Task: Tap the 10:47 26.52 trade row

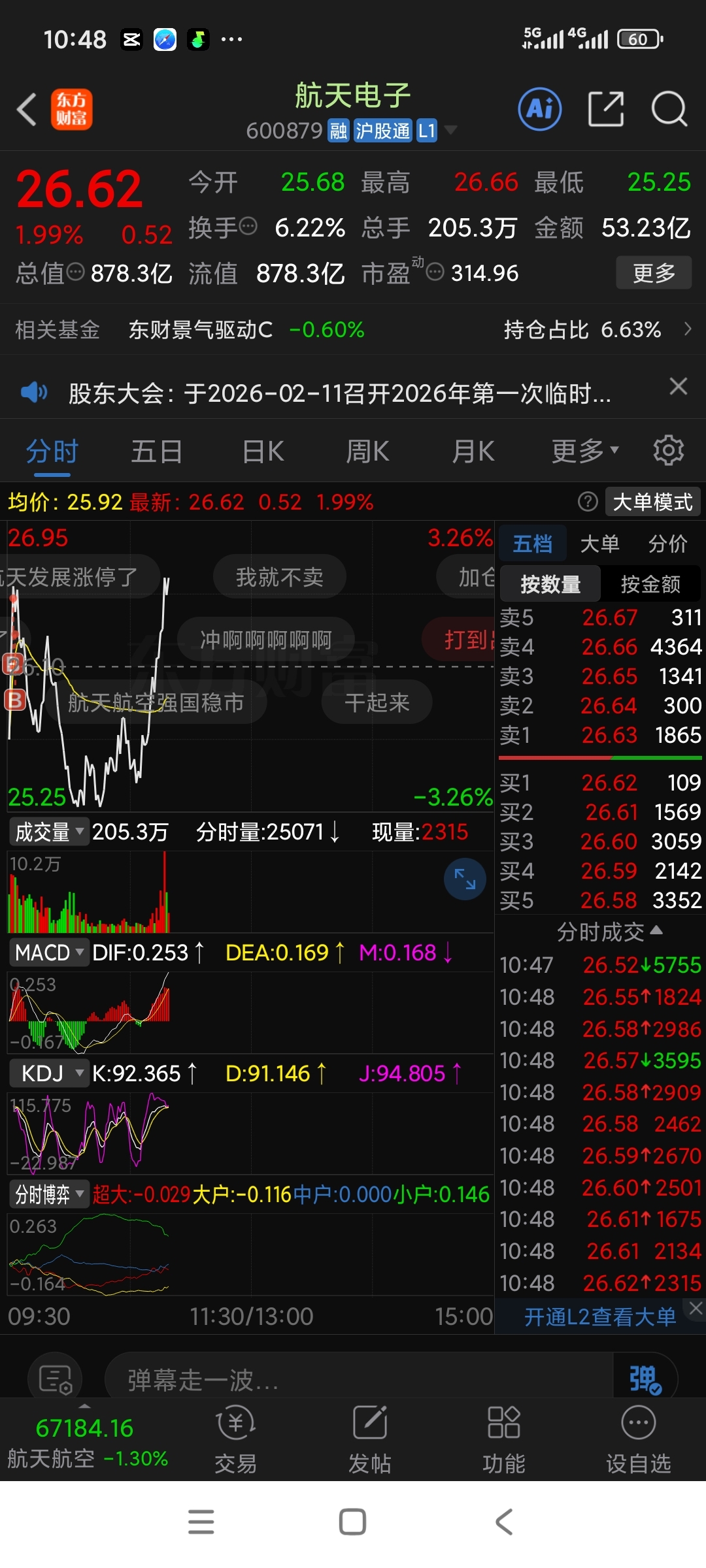Action: click(x=600, y=965)
